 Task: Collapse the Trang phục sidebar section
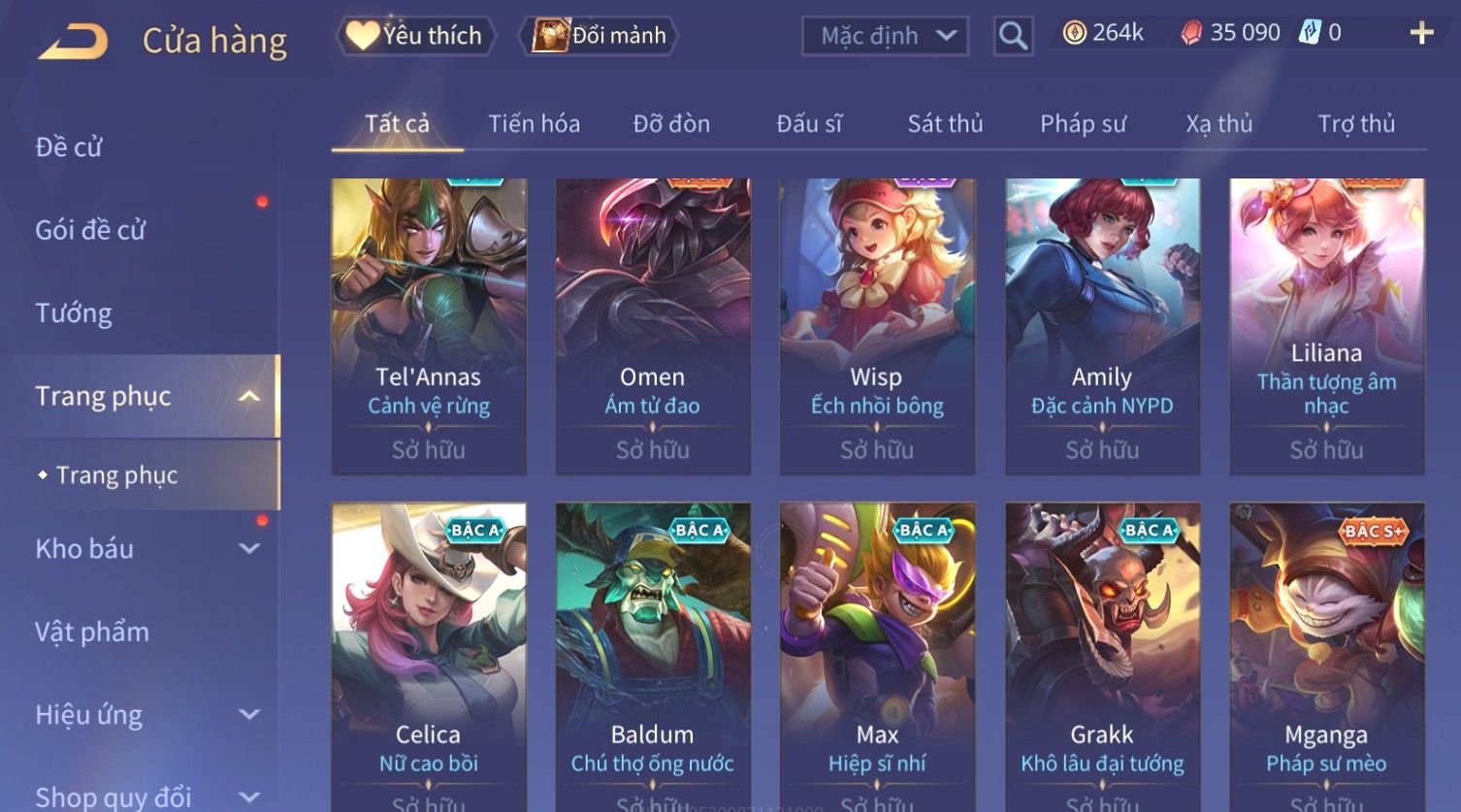point(249,396)
